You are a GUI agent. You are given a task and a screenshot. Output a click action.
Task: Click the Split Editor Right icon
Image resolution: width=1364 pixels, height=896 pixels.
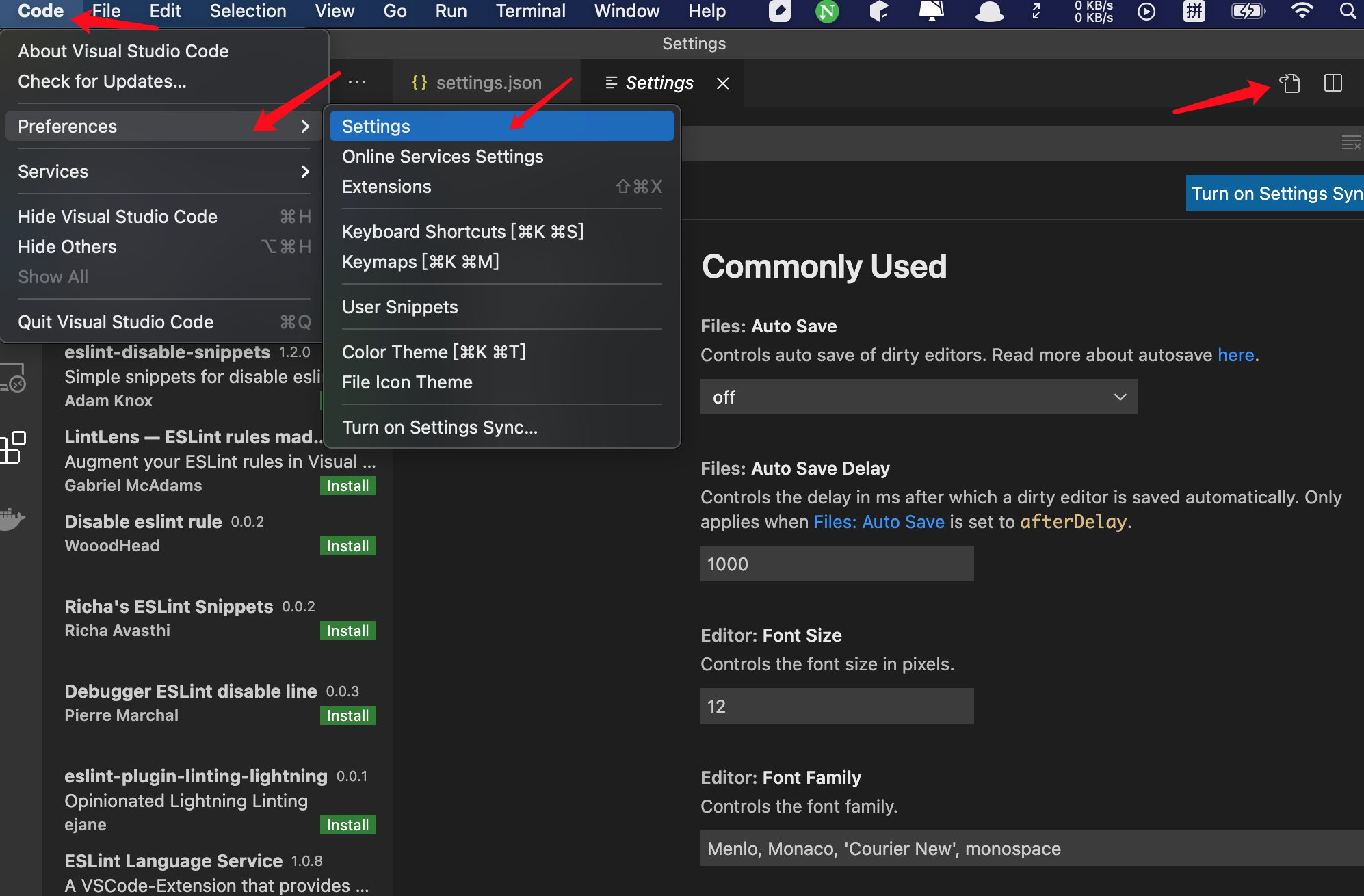[x=1333, y=83]
